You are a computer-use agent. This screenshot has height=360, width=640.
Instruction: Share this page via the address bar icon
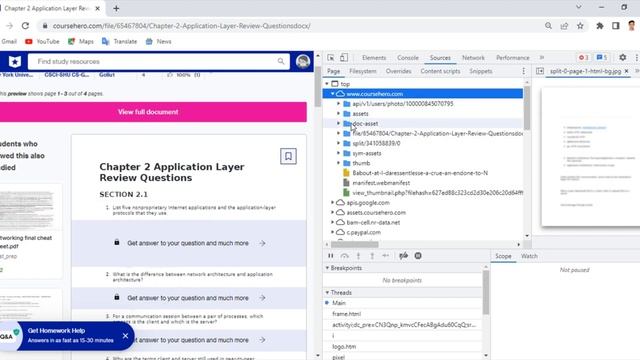564,26
